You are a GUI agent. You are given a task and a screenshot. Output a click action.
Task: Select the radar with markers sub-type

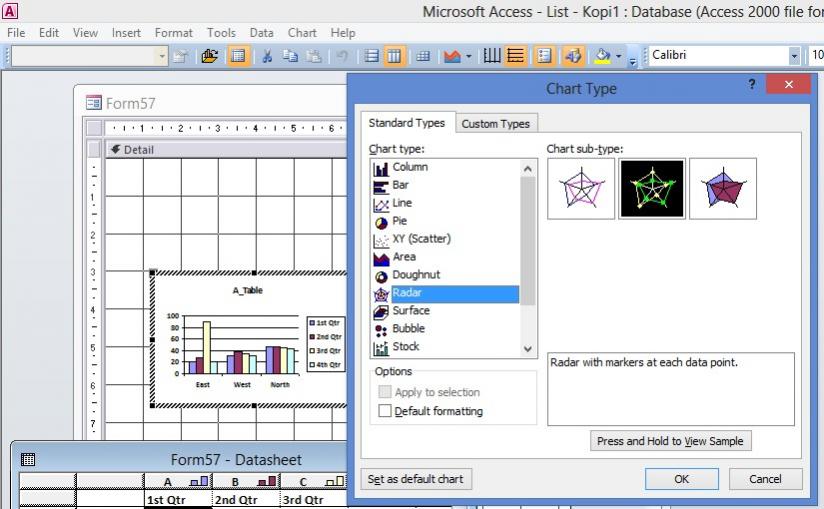652,189
